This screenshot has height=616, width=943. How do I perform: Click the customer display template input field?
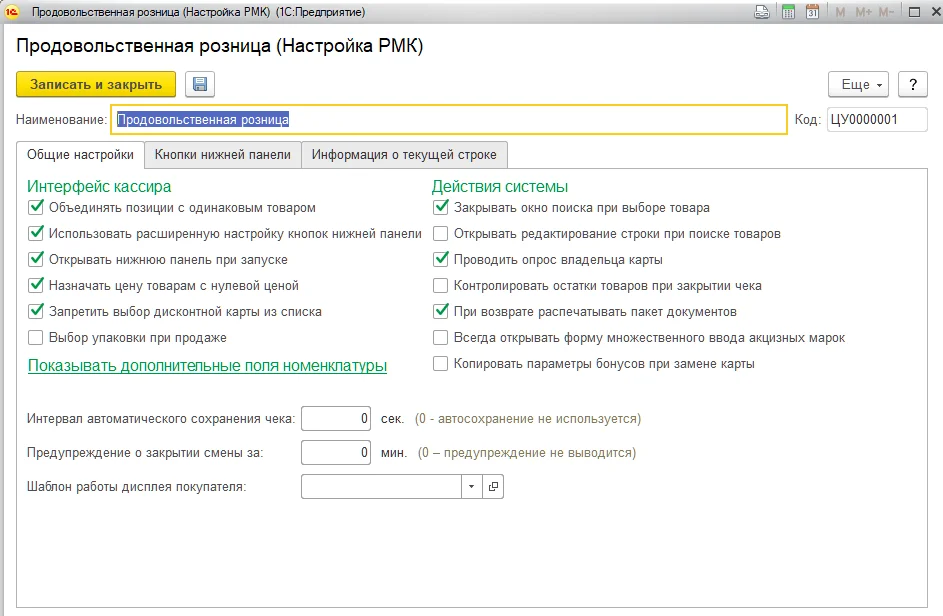click(381, 487)
